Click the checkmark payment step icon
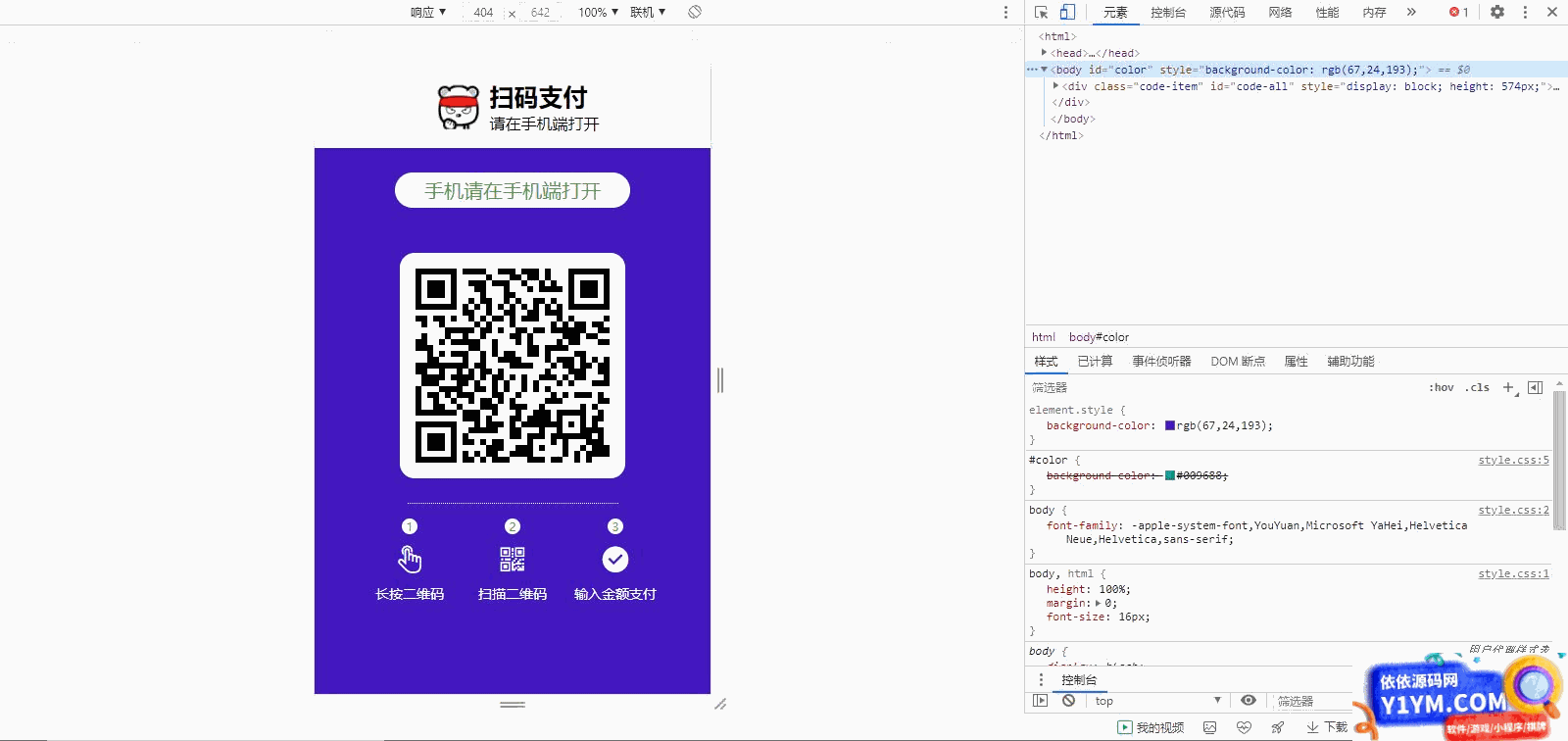 click(614, 560)
